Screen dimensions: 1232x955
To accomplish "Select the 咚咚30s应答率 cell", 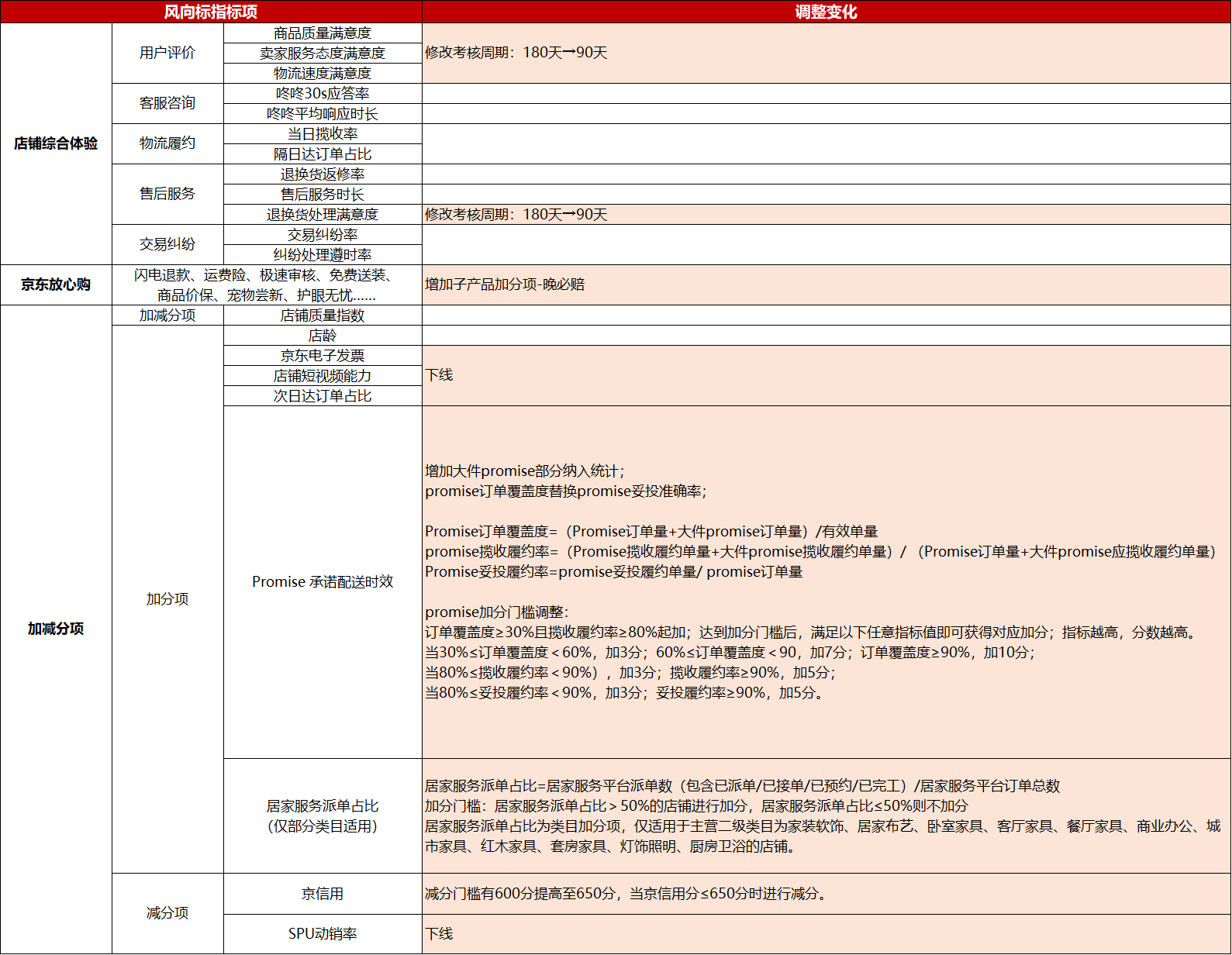I will coord(323,94).
